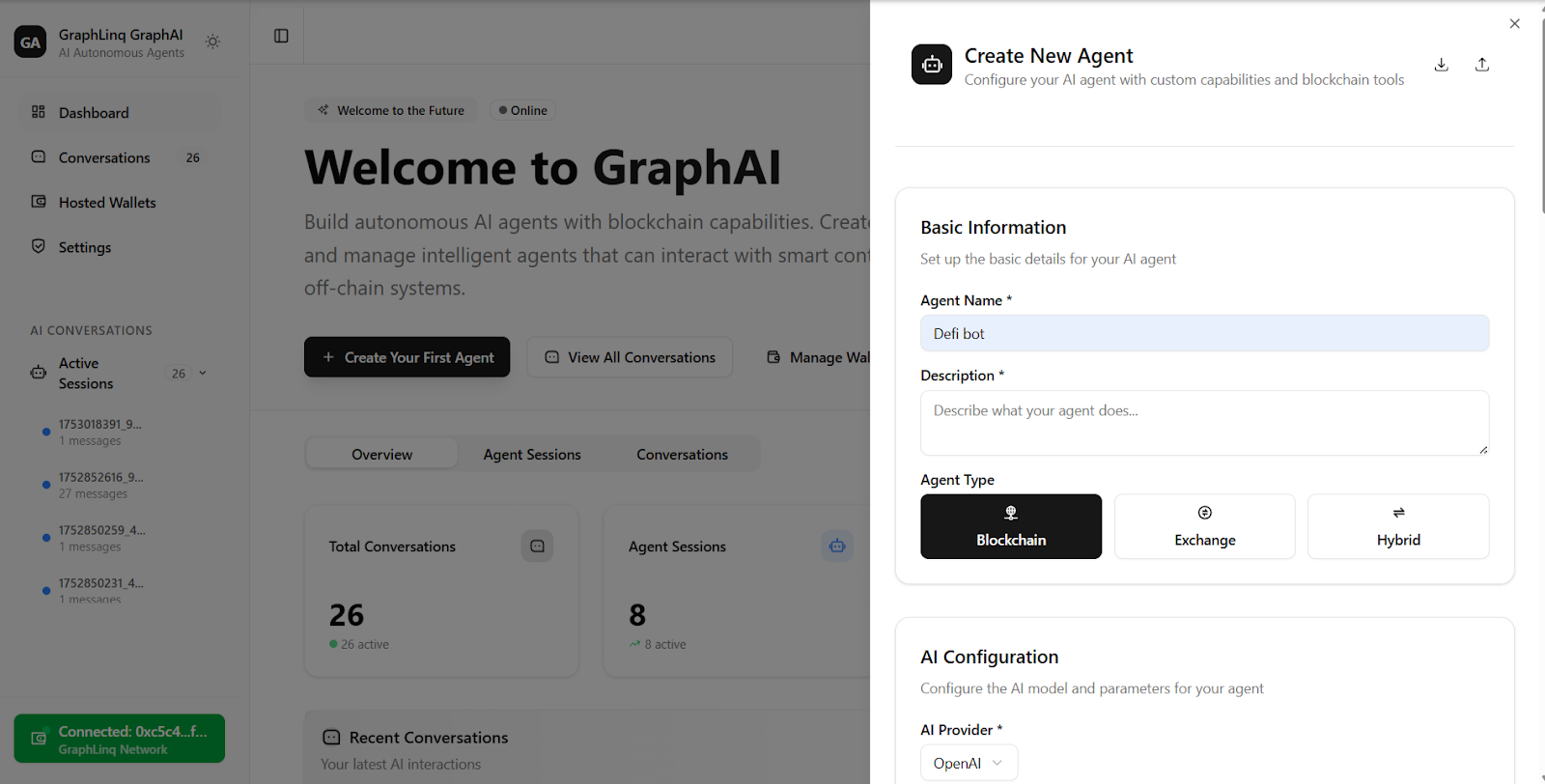Viewport: 1545px width, 784px height.
Task: Click the Total Conversations chat icon
Action: (538, 546)
